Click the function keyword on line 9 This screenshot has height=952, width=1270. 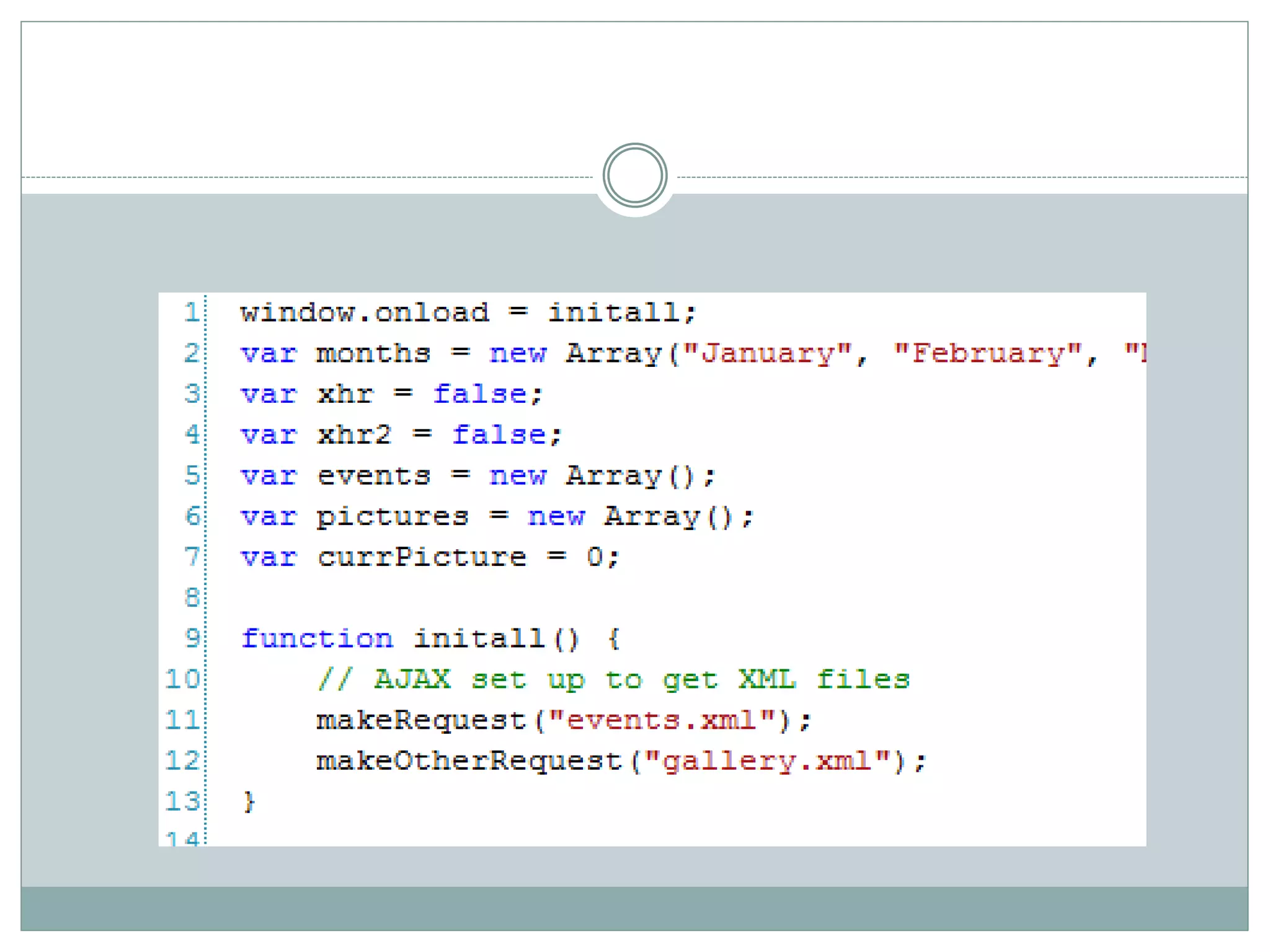coord(317,638)
